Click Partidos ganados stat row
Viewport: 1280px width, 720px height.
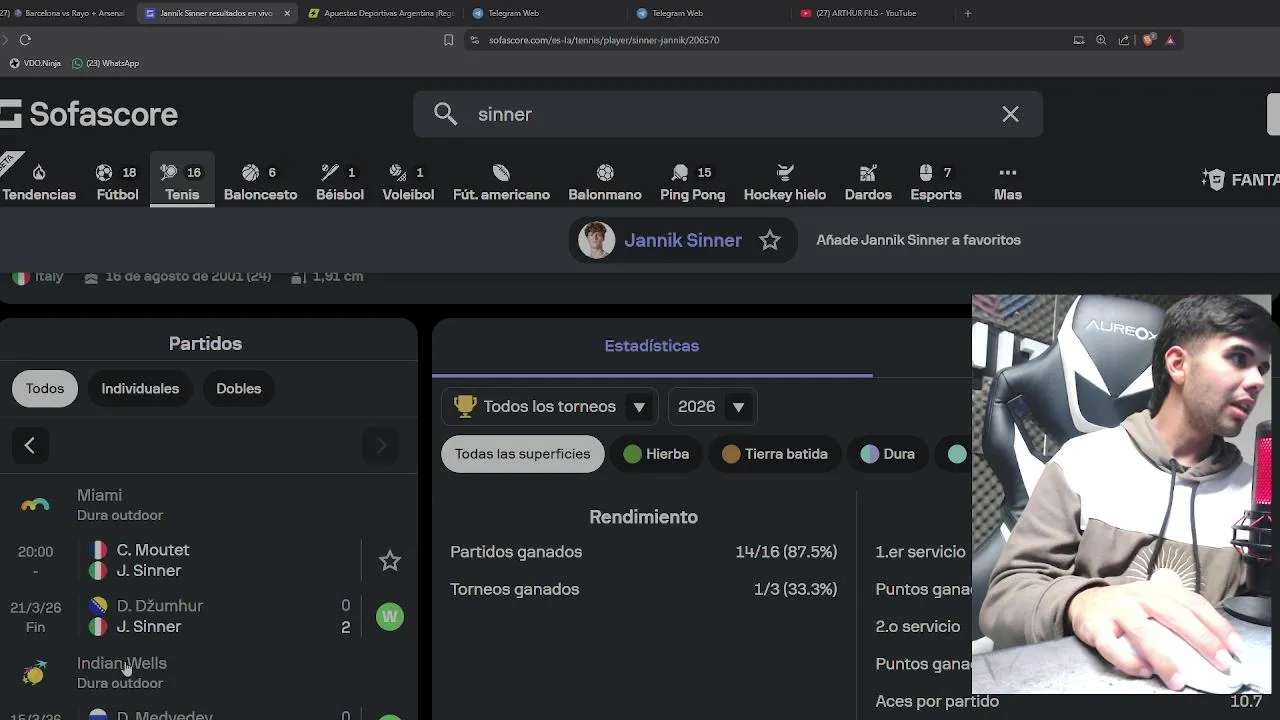point(644,552)
